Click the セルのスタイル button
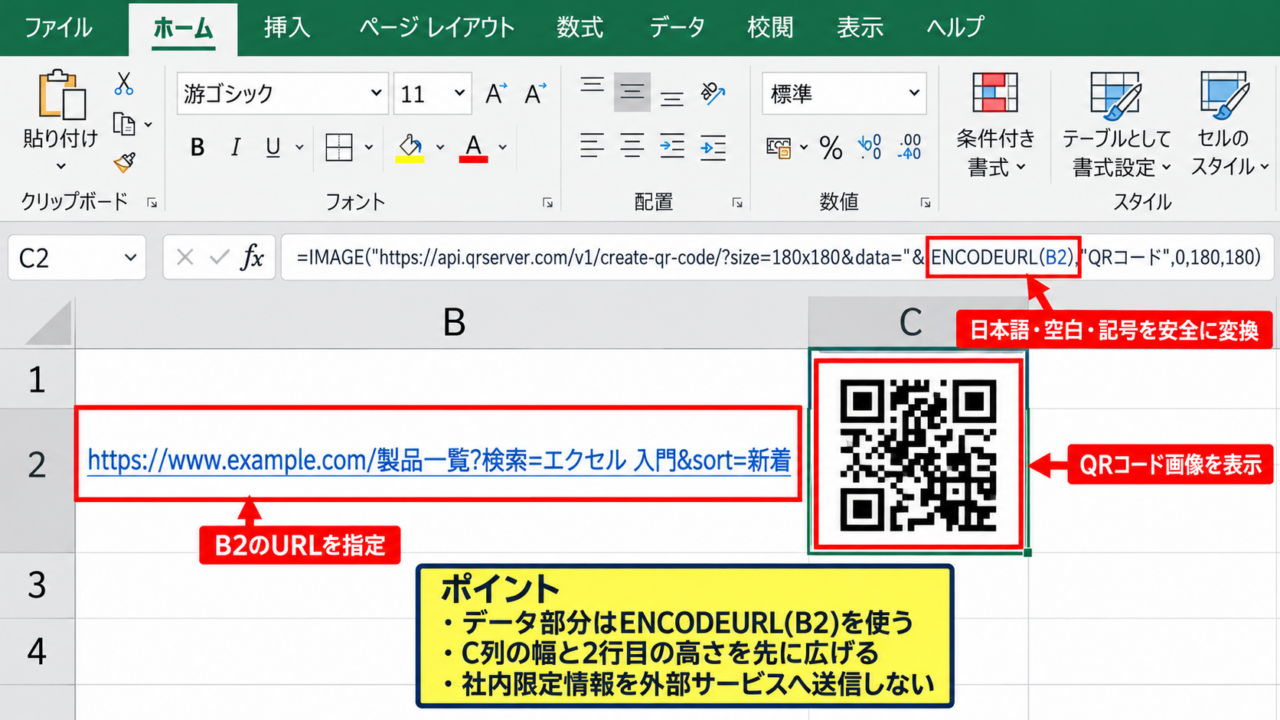1280x720 pixels. [x=1230, y=125]
